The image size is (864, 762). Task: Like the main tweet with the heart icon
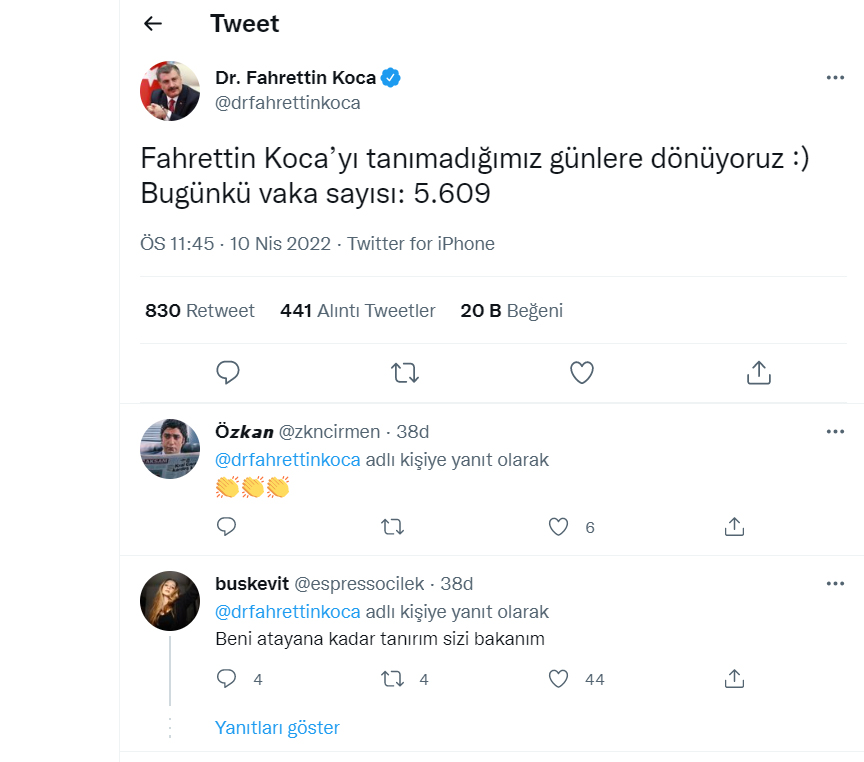[581, 373]
